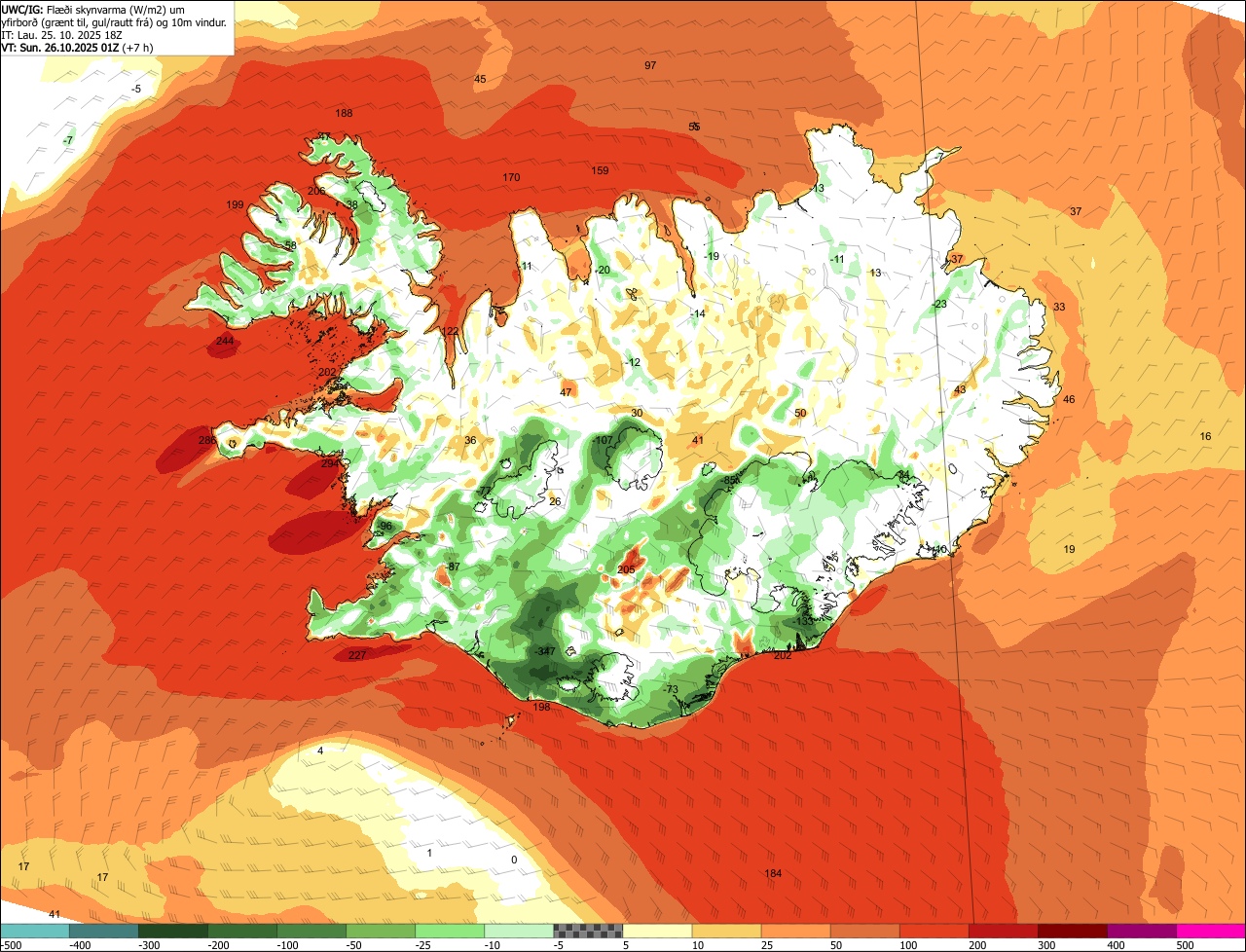Image resolution: width=1246 pixels, height=952 pixels.
Task: Pick the green swatch between -100 and -50
Action: point(311,931)
